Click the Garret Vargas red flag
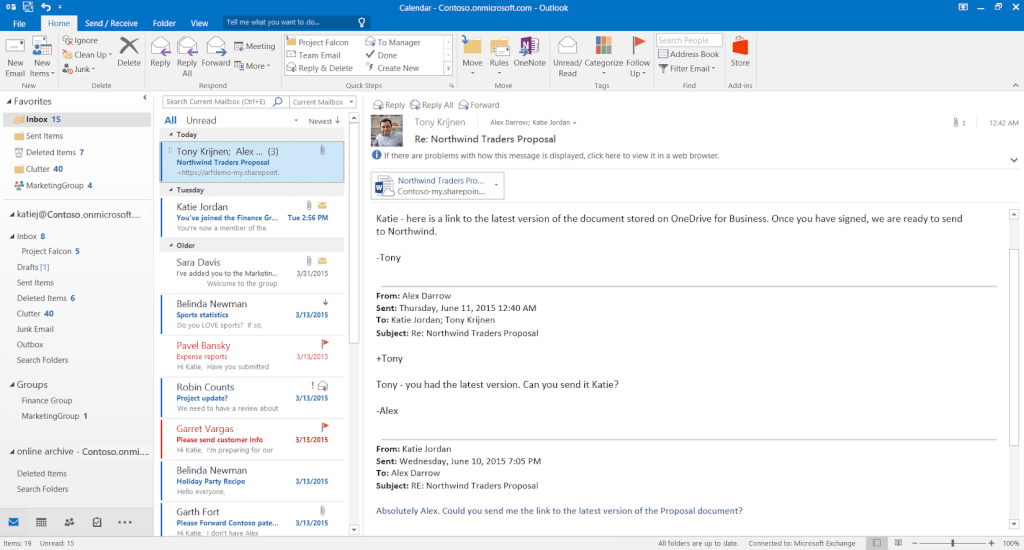This screenshot has width=1024, height=550. coord(325,427)
